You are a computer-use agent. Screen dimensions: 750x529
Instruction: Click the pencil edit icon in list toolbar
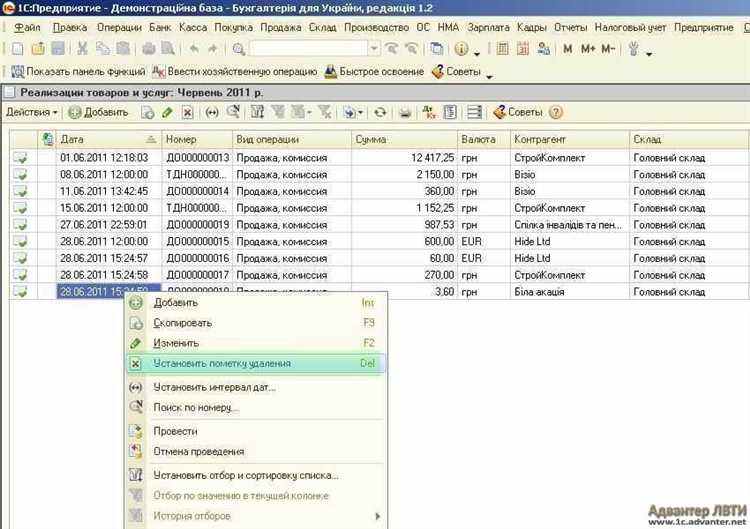point(168,113)
